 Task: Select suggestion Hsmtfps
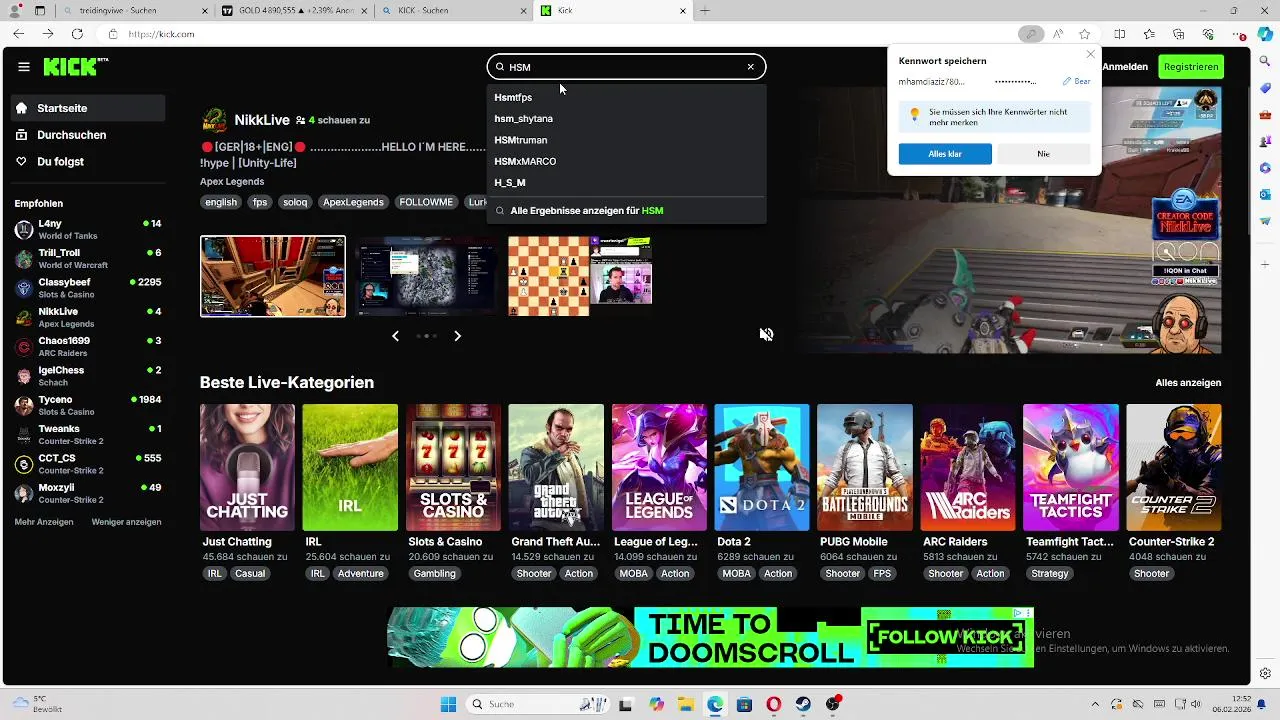pyautogui.click(x=626, y=97)
